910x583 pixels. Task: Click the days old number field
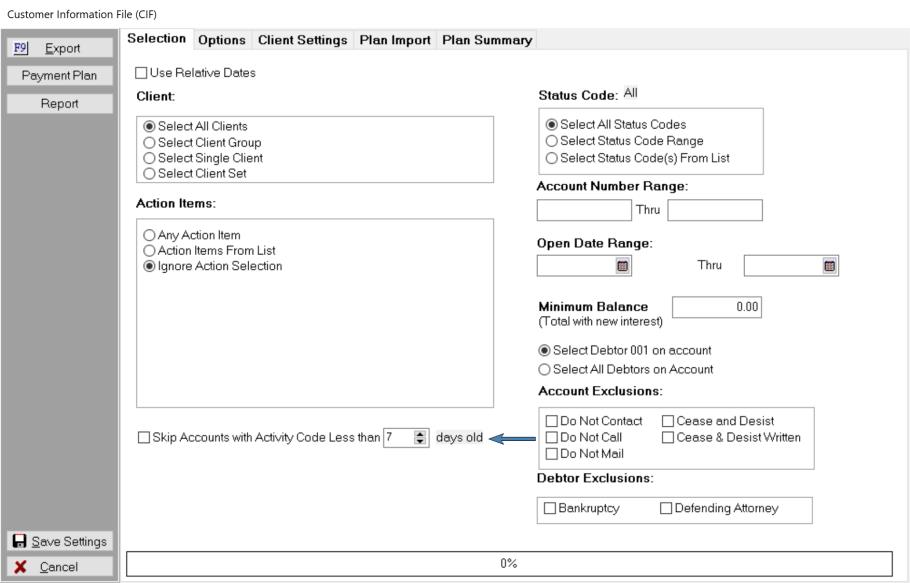pyautogui.click(x=399, y=437)
